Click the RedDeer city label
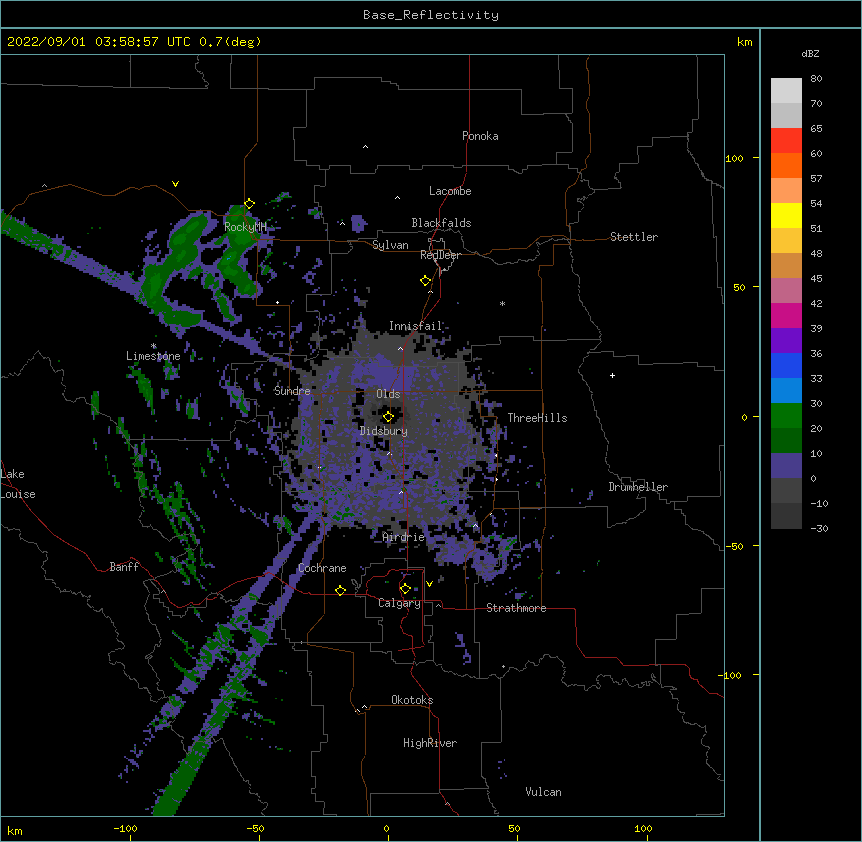This screenshot has width=862, height=842. tap(440, 255)
